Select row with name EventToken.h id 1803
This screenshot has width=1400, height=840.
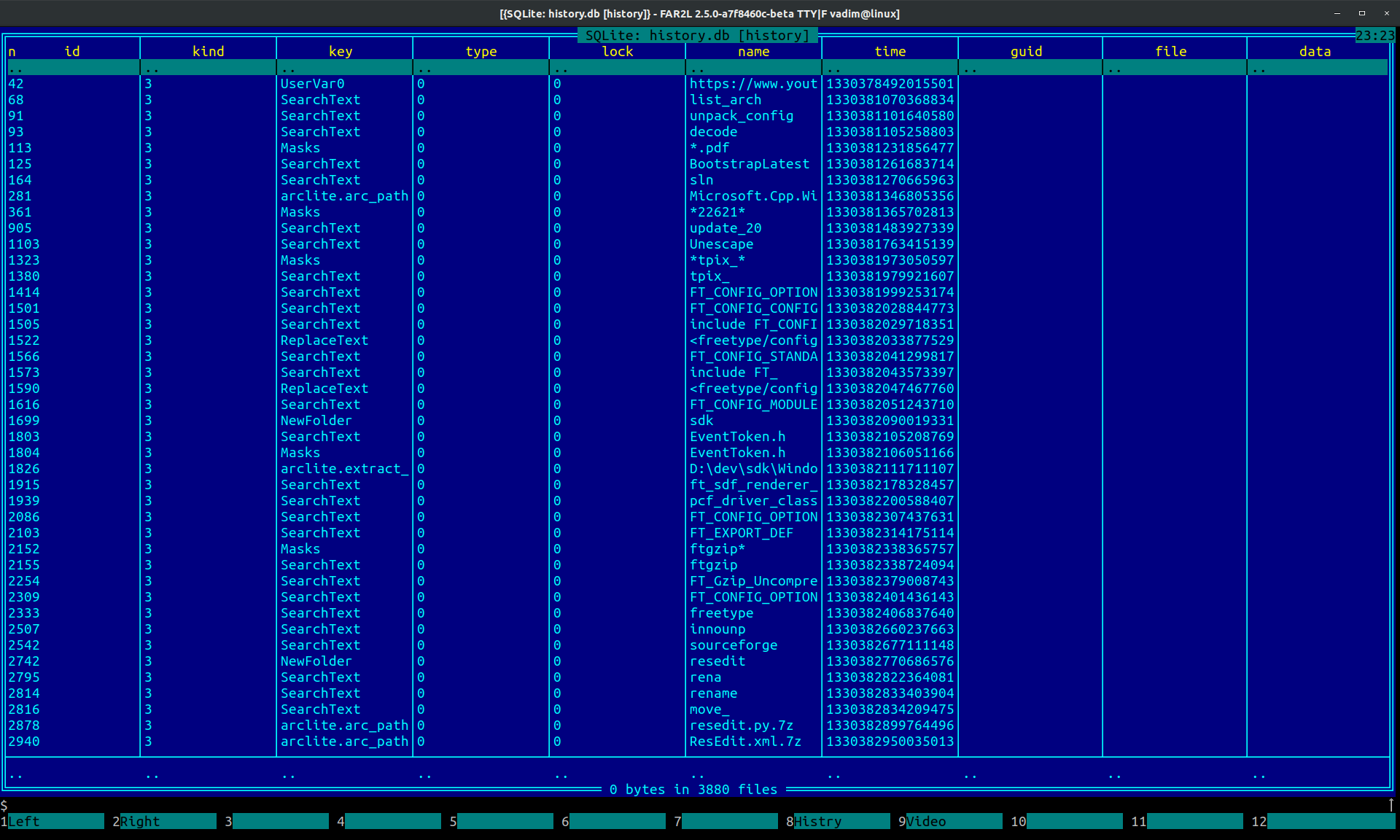[x=737, y=437]
